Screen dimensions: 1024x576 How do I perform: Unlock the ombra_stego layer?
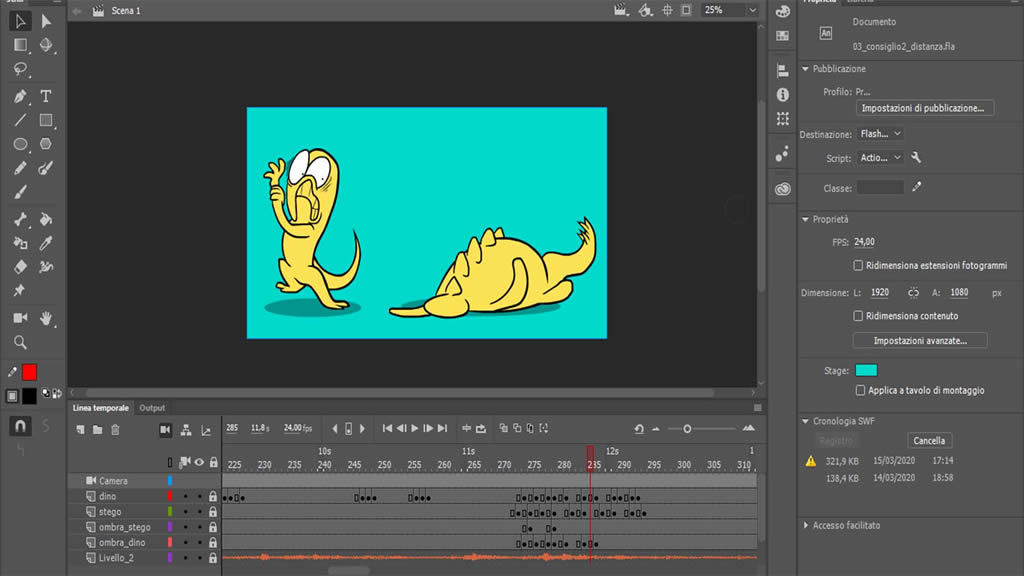point(213,527)
